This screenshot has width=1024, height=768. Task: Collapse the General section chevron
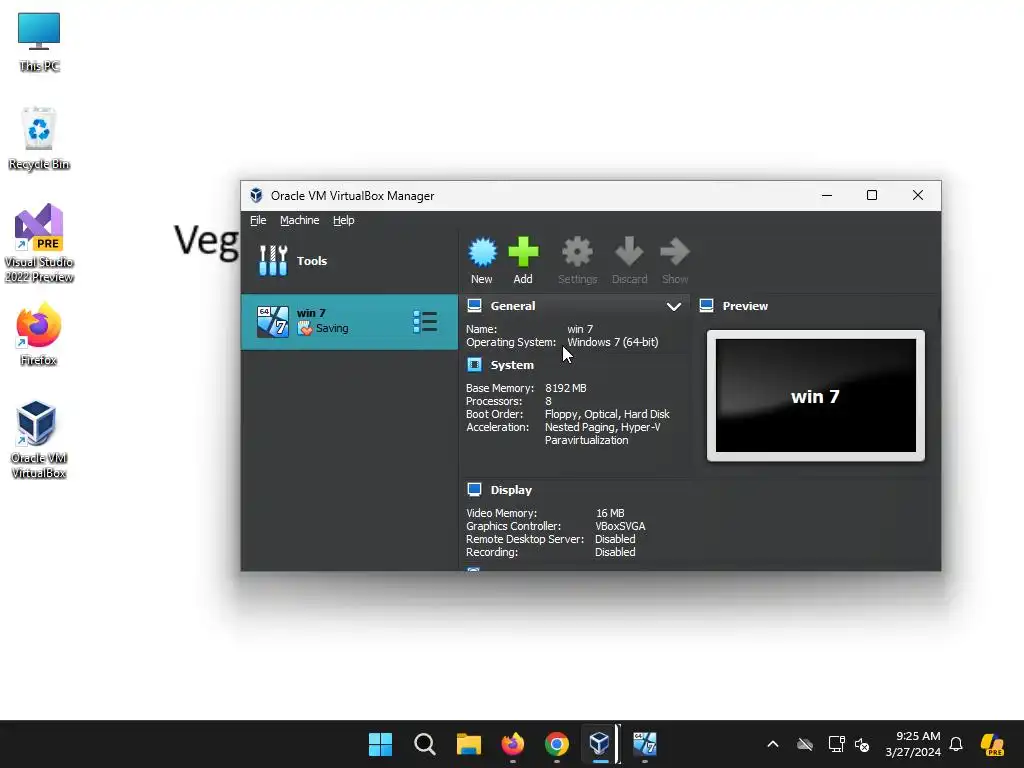point(673,306)
